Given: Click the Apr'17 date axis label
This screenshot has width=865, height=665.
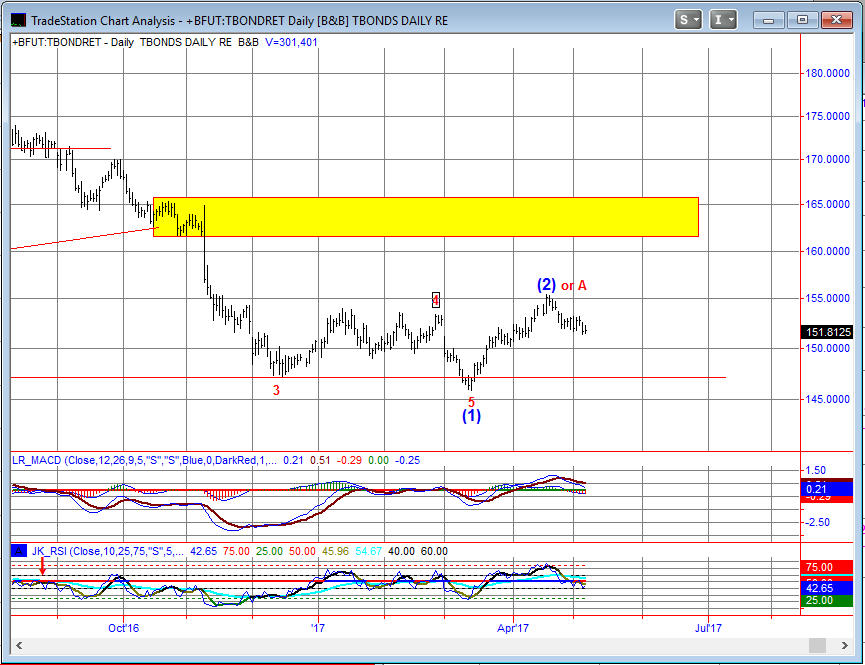Looking at the screenshot, I should tap(513, 628).
